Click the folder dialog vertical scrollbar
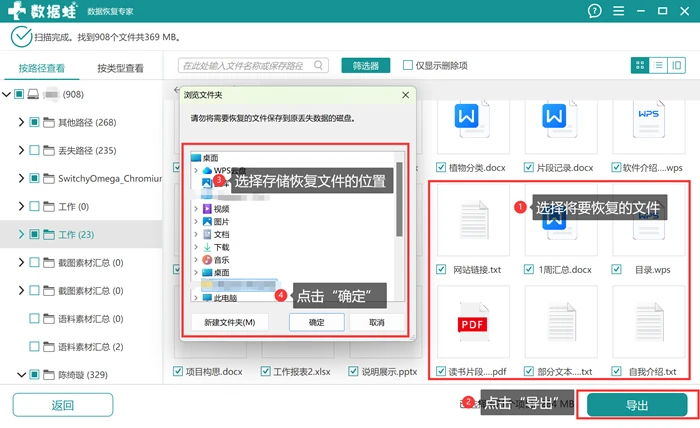Screen dimensions: 700x428 (399, 199)
